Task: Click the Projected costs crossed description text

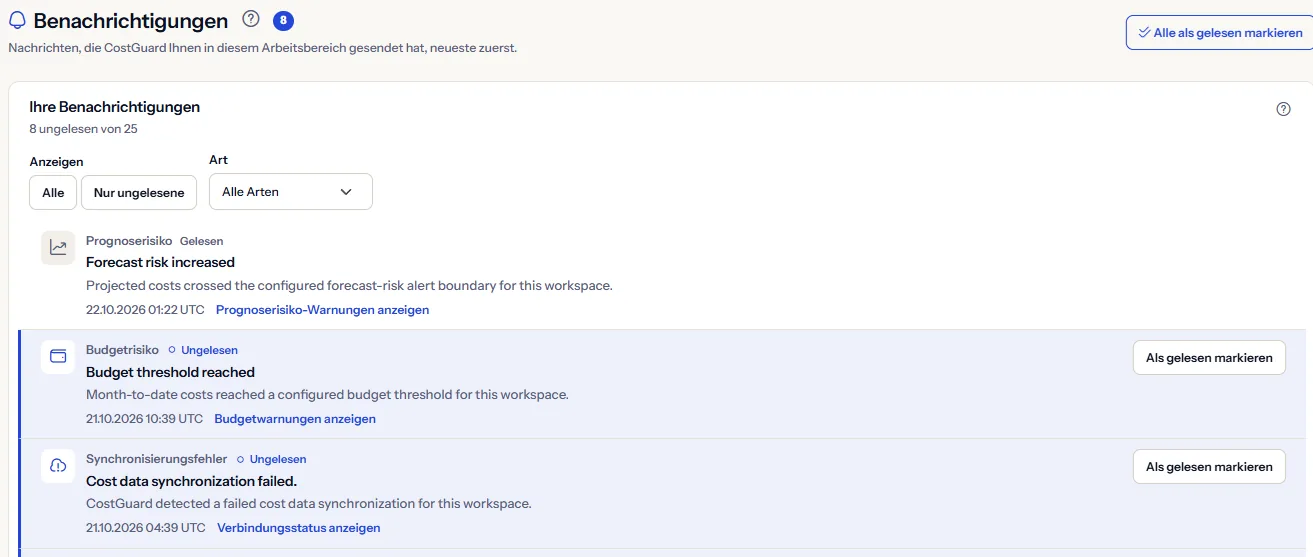Action: point(349,286)
